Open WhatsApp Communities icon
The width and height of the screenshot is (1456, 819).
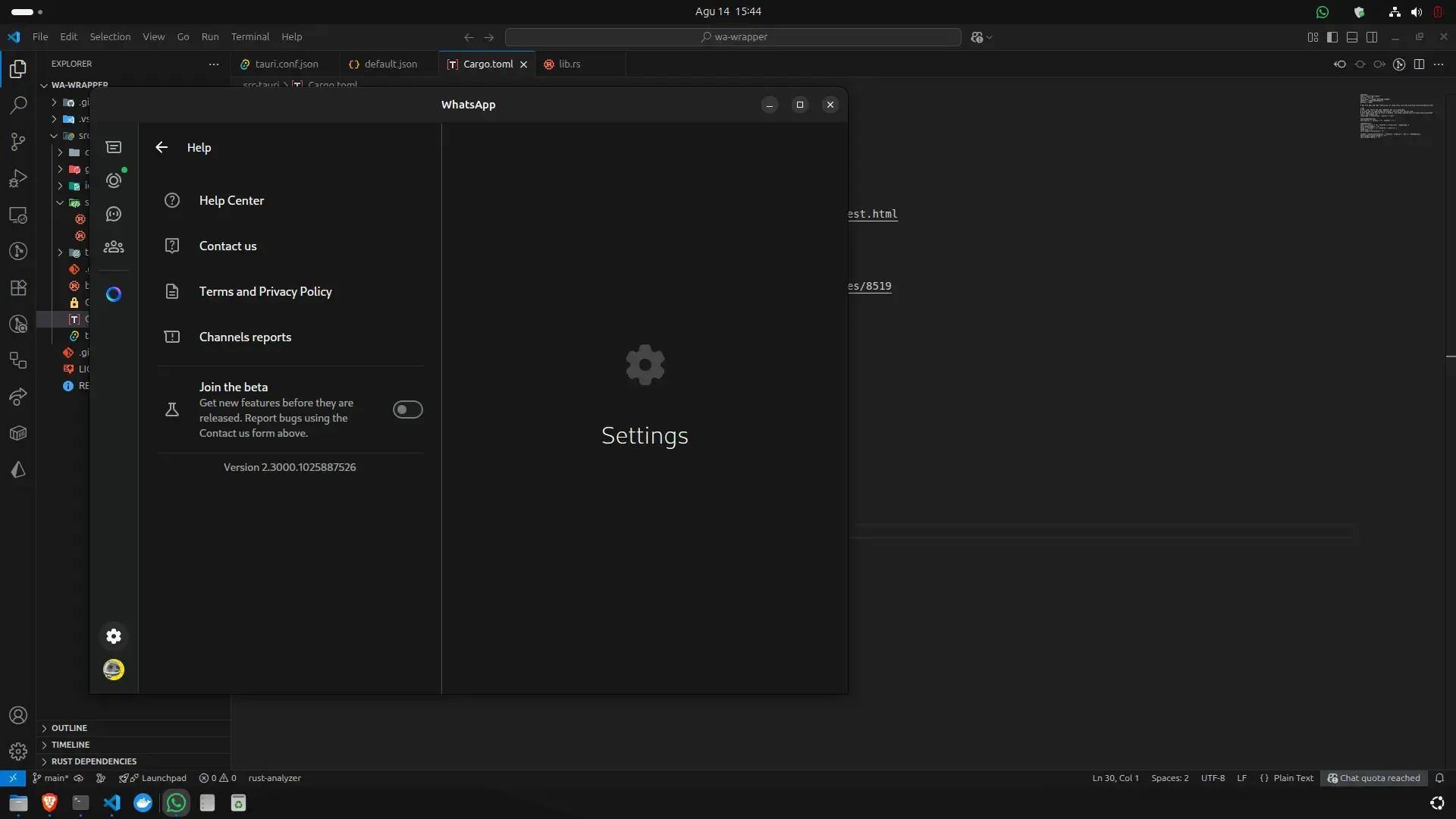(x=114, y=247)
